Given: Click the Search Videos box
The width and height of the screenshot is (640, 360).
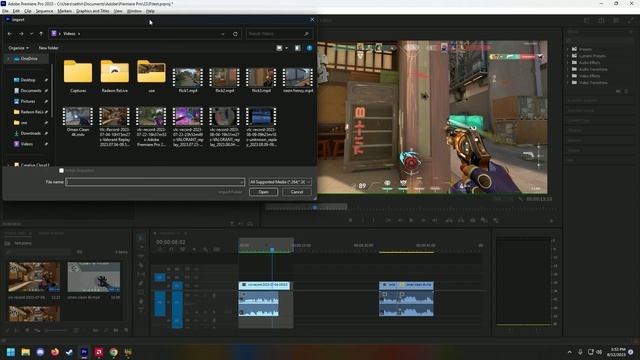Looking at the screenshot, I should pyautogui.click(x=278, y=34).
